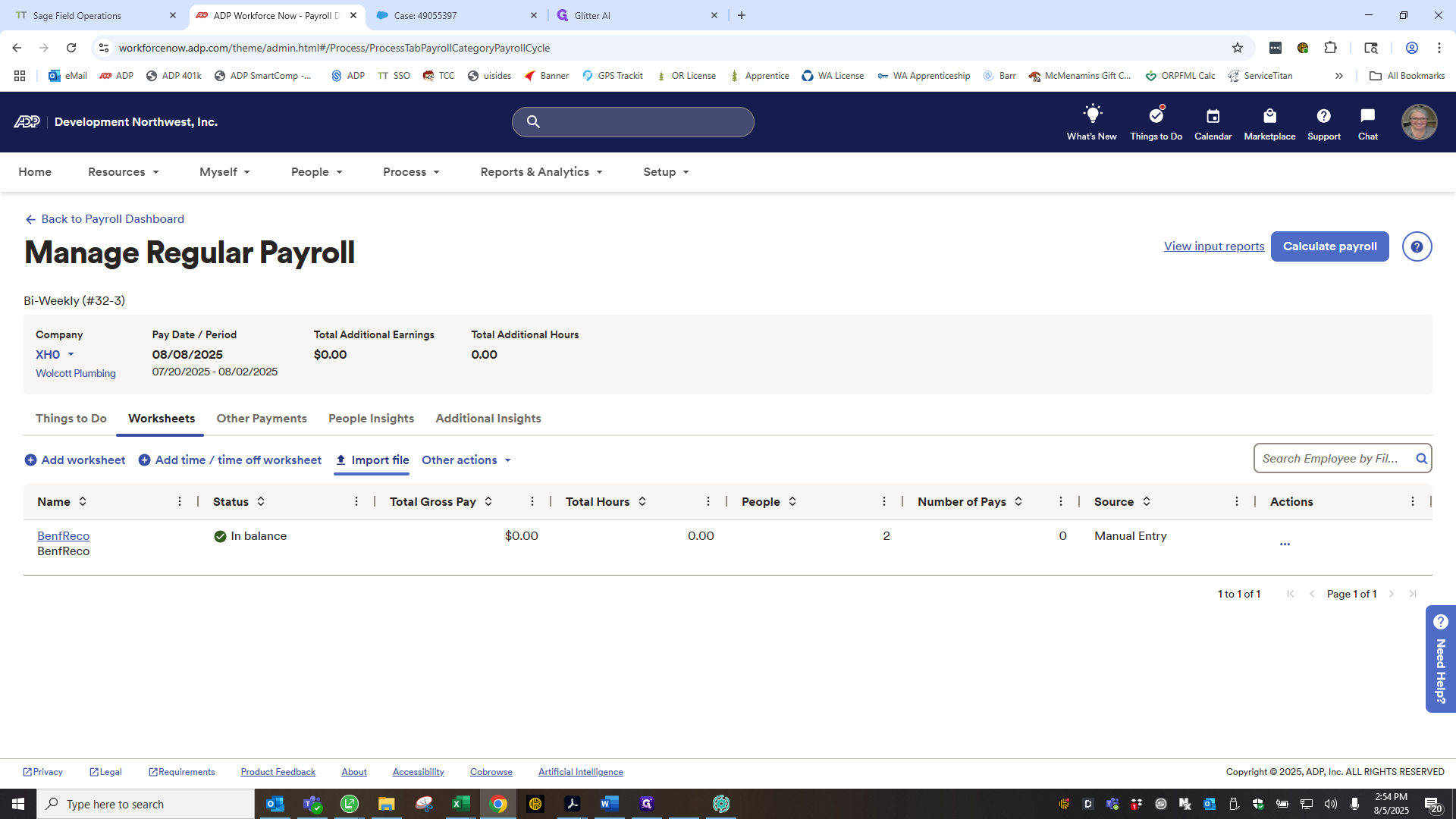Open Product Feedback footer link

click(278, 772)
